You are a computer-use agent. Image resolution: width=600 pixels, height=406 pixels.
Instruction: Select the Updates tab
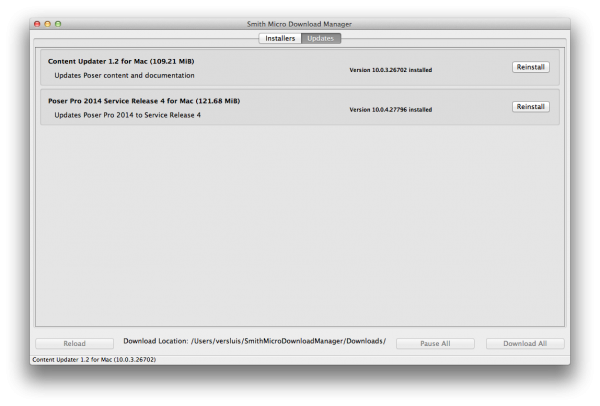[321, 38]
